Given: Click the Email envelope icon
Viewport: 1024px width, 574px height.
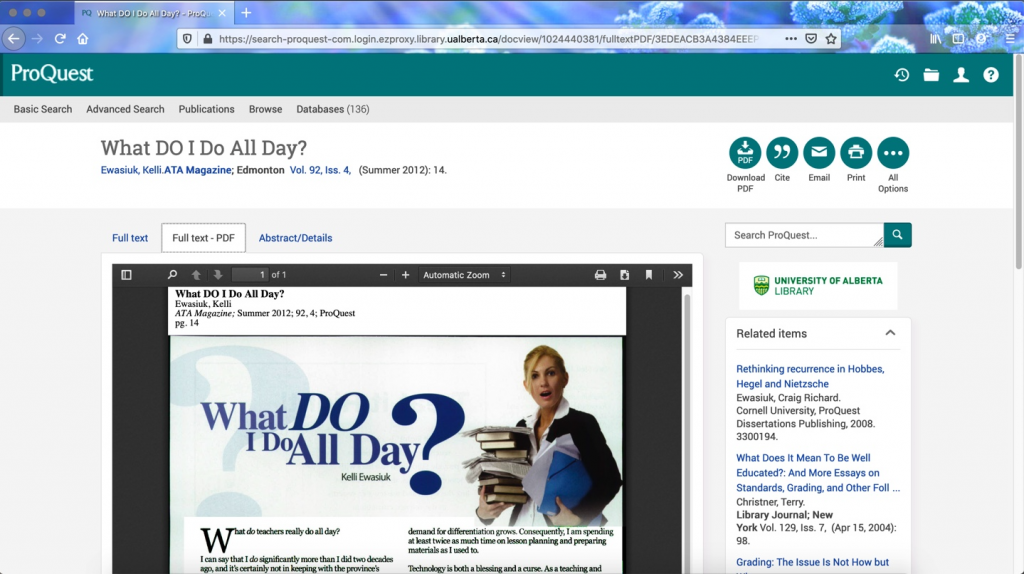Looking at the screenshot, I should (x=819, y=153).
